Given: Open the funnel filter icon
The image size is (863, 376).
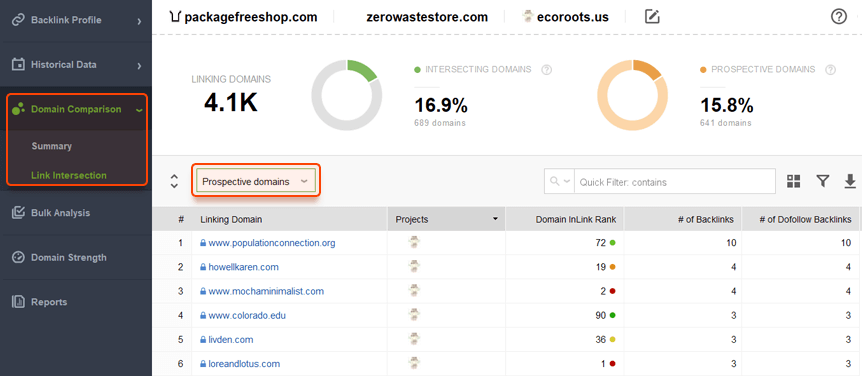Looking at the screenshot, I should click(823, 181).
